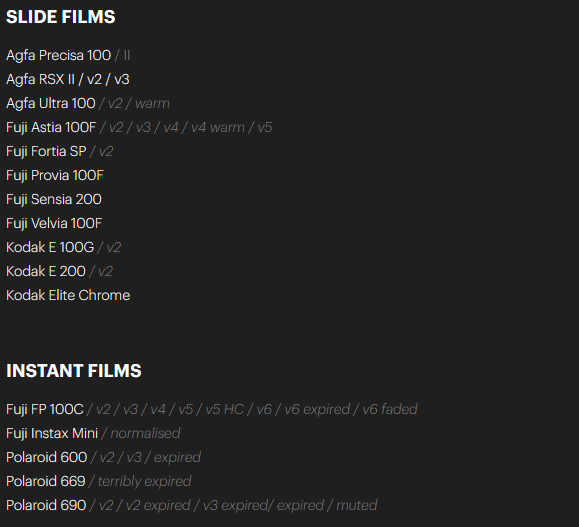Select Kodak E 100G slide film
Image resolution: width=579 pixels, height=527 pixels.
pos(50,248)
